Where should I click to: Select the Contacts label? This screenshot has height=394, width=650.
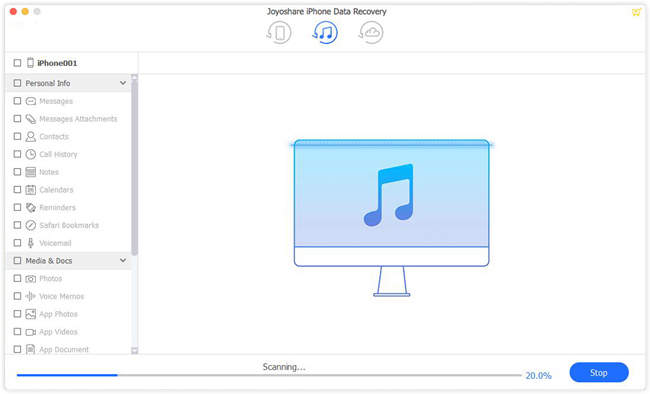point(54,136)
